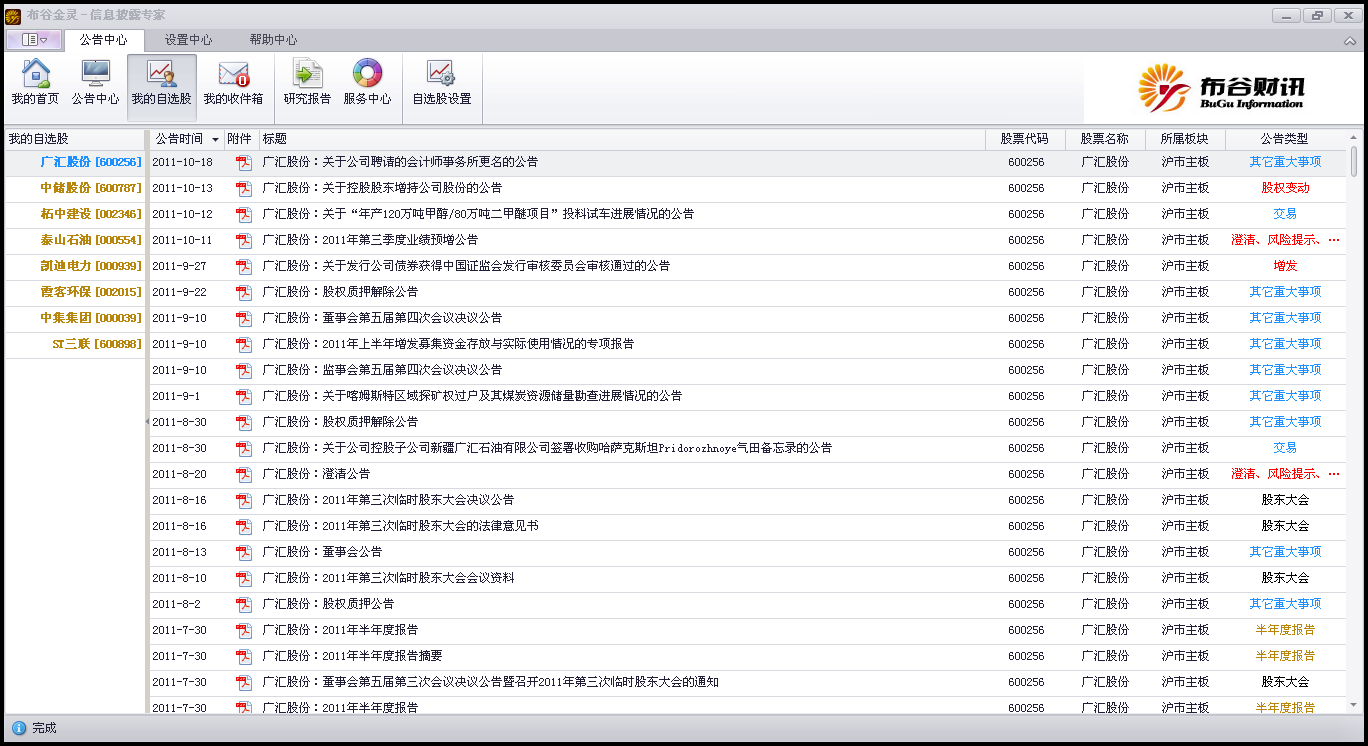Open the 2011-9-10 专项报告 announcement

click(x=448, y=344)
